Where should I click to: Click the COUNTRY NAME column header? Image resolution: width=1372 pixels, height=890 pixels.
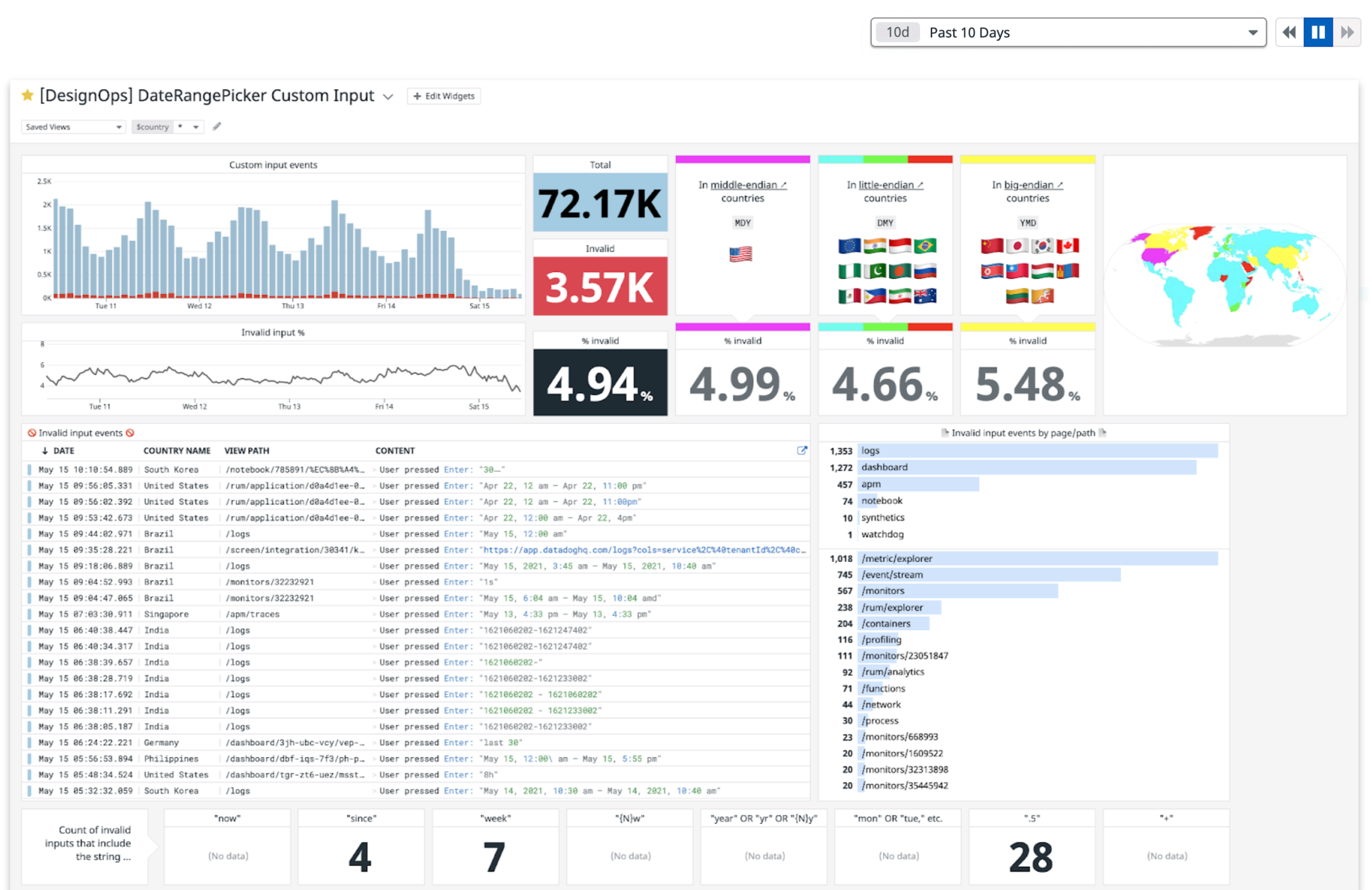pos(176,450)
